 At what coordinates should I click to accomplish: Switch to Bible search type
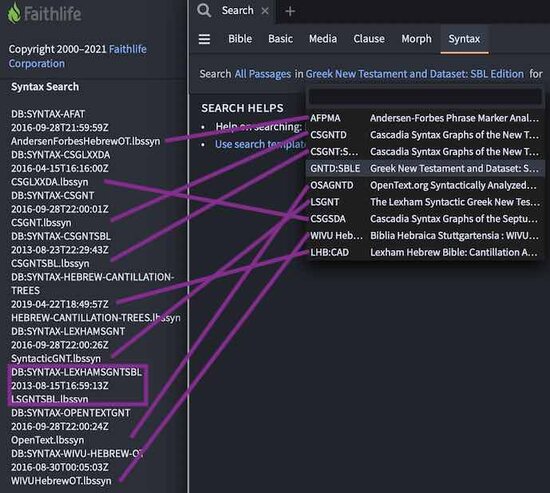click(x=240, y=39)
